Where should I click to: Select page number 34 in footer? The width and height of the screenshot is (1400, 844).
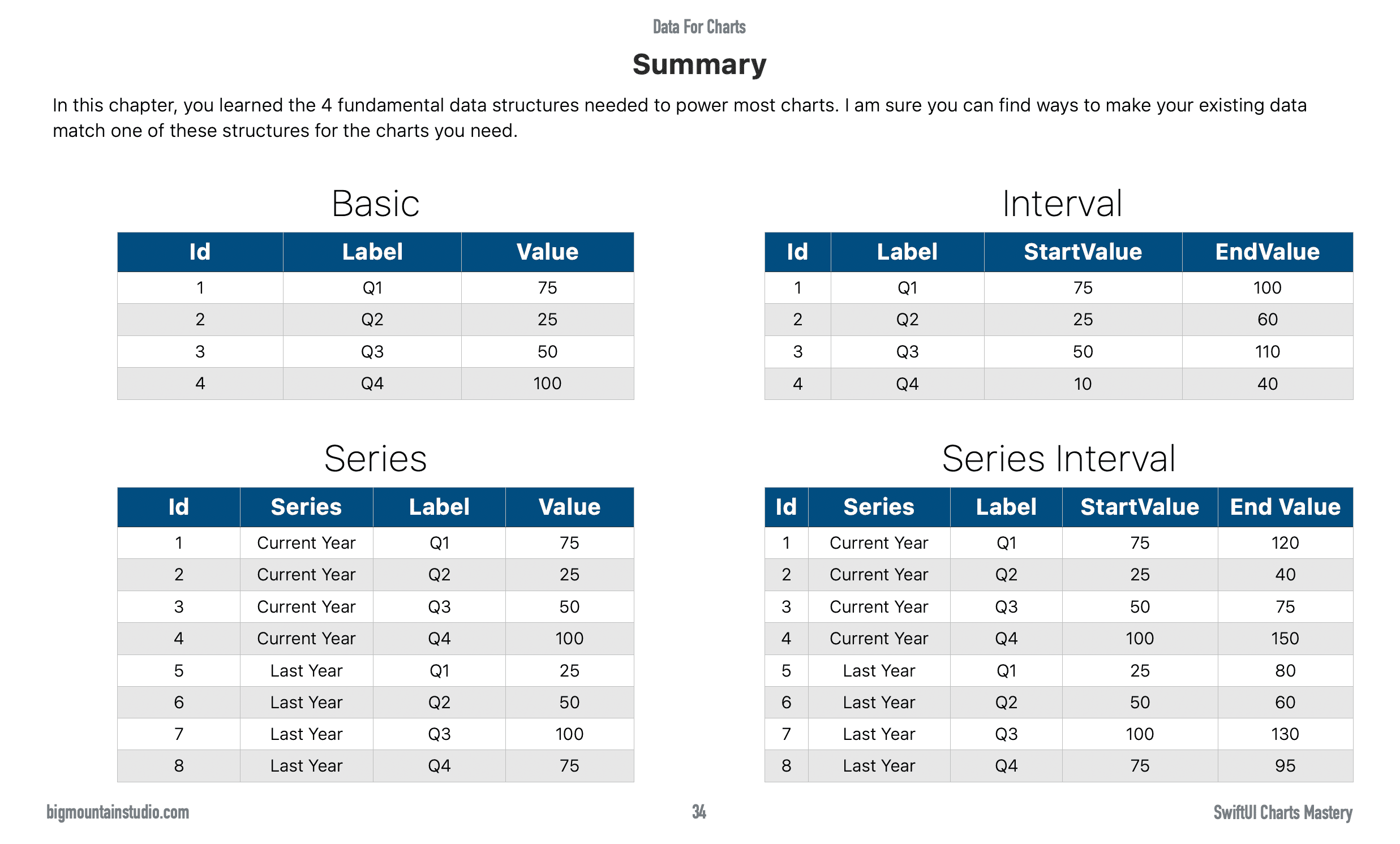coord(699,812)
